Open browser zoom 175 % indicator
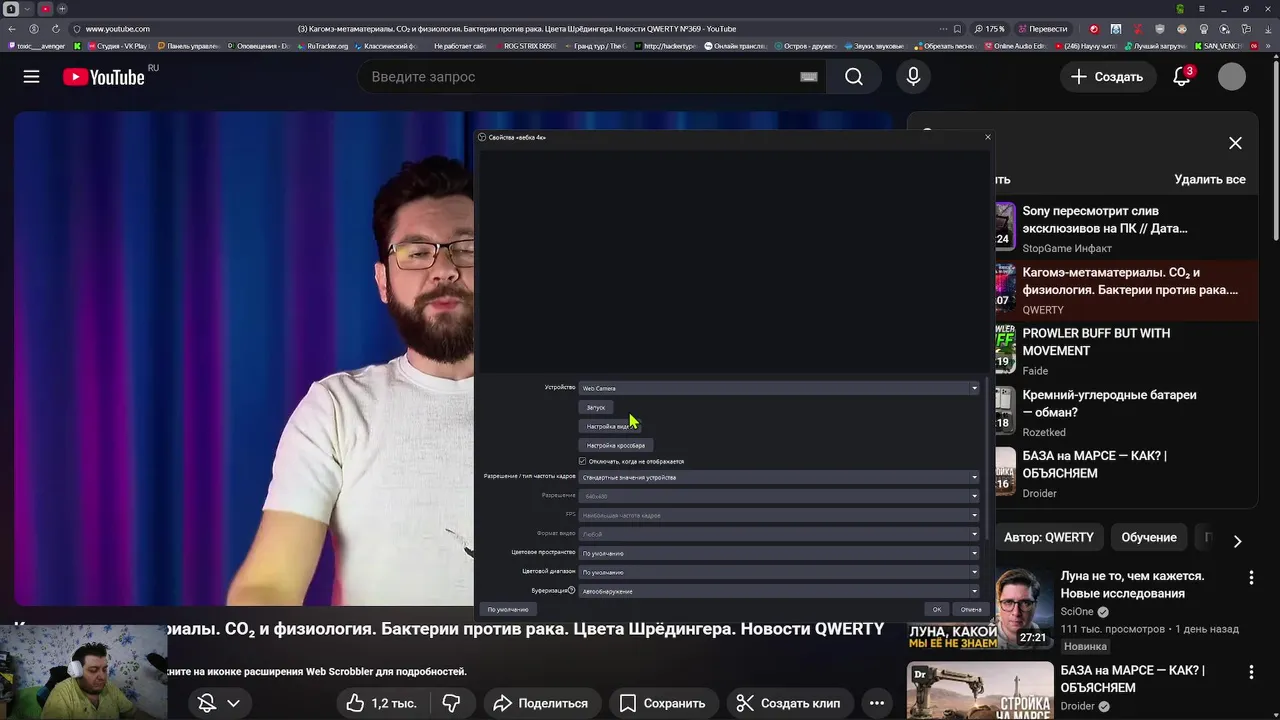The image size is (1280, 720). [989, 29]
